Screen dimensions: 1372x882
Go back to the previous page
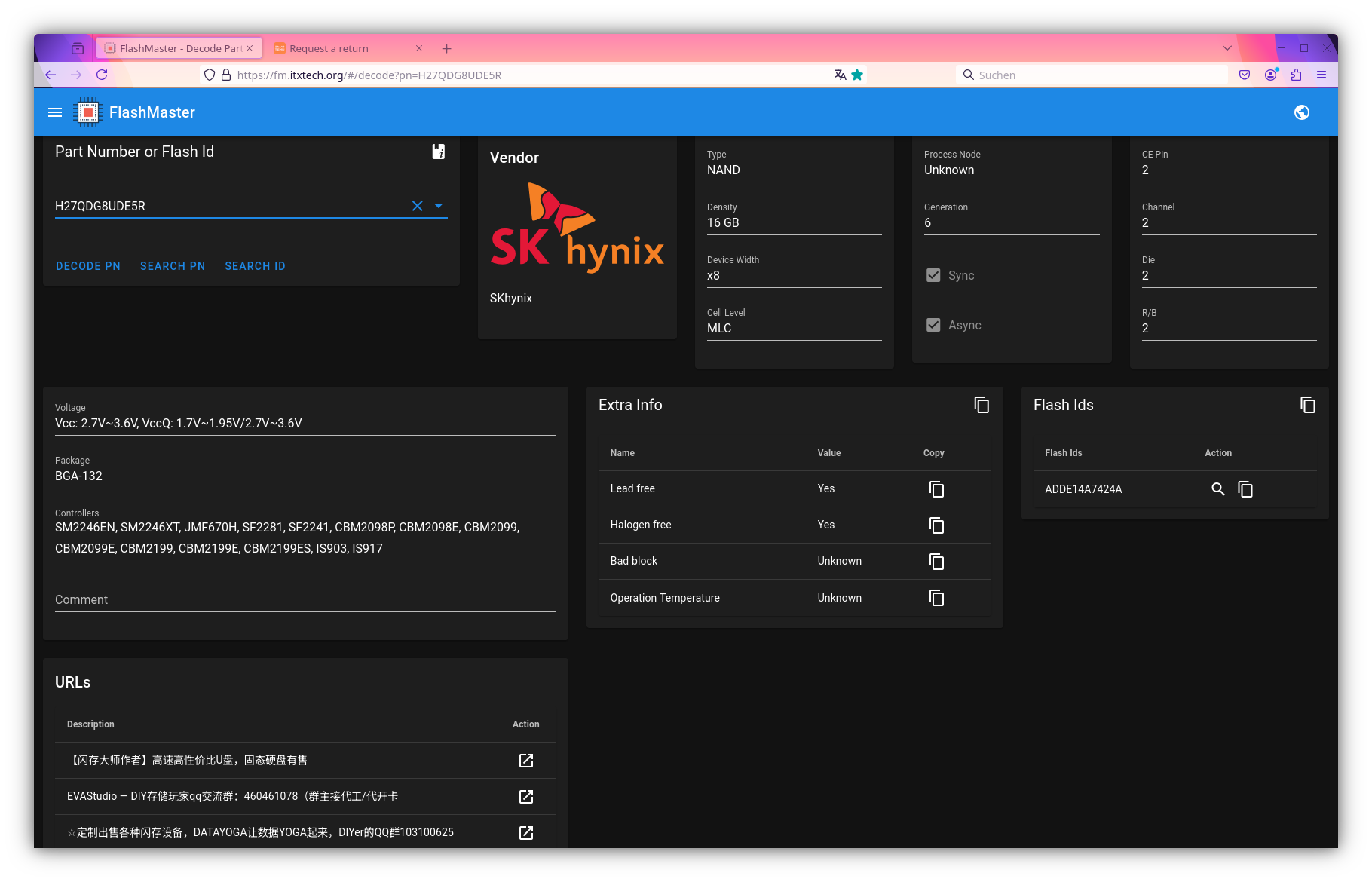click(x=51, y=75)
